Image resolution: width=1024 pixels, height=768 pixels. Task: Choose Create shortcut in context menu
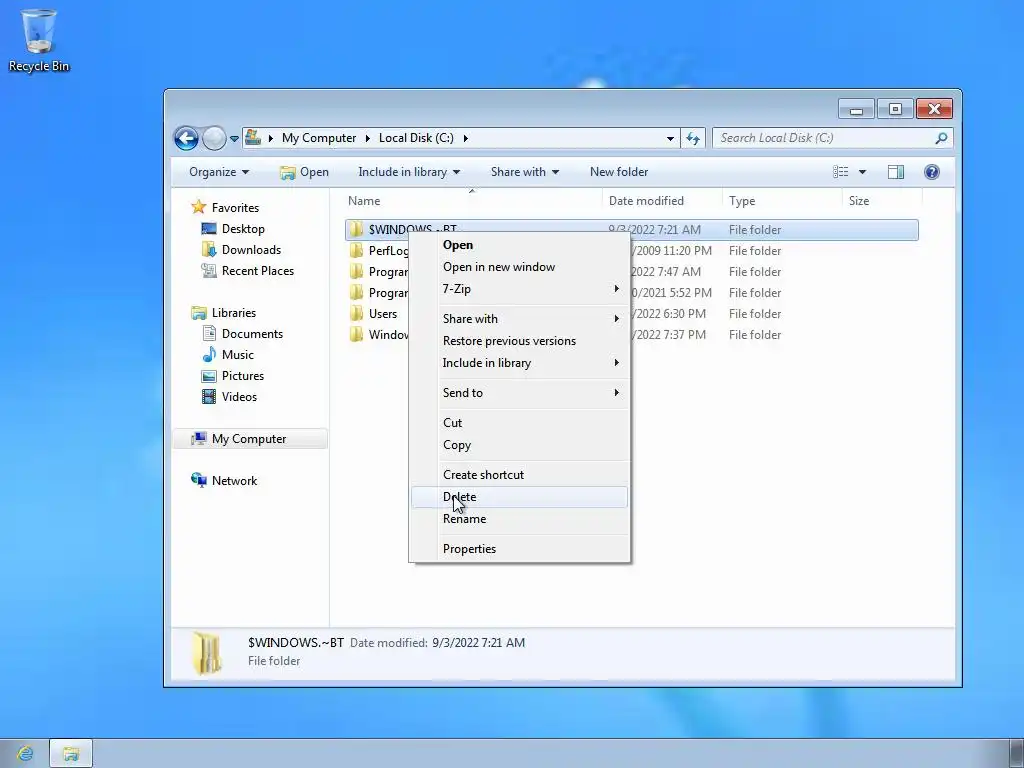[519, 475]
